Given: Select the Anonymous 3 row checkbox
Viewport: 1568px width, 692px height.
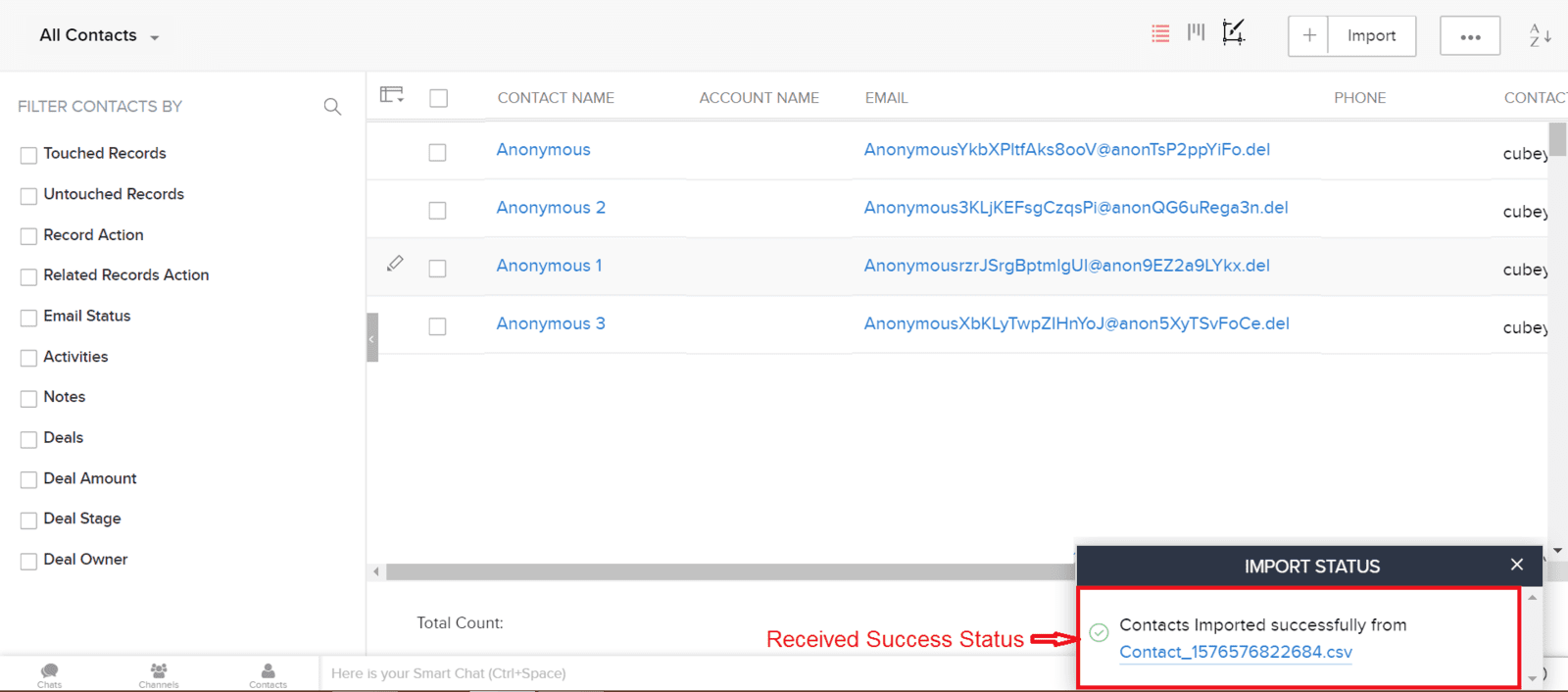Looking at the screenshot, I should point(437,325).
